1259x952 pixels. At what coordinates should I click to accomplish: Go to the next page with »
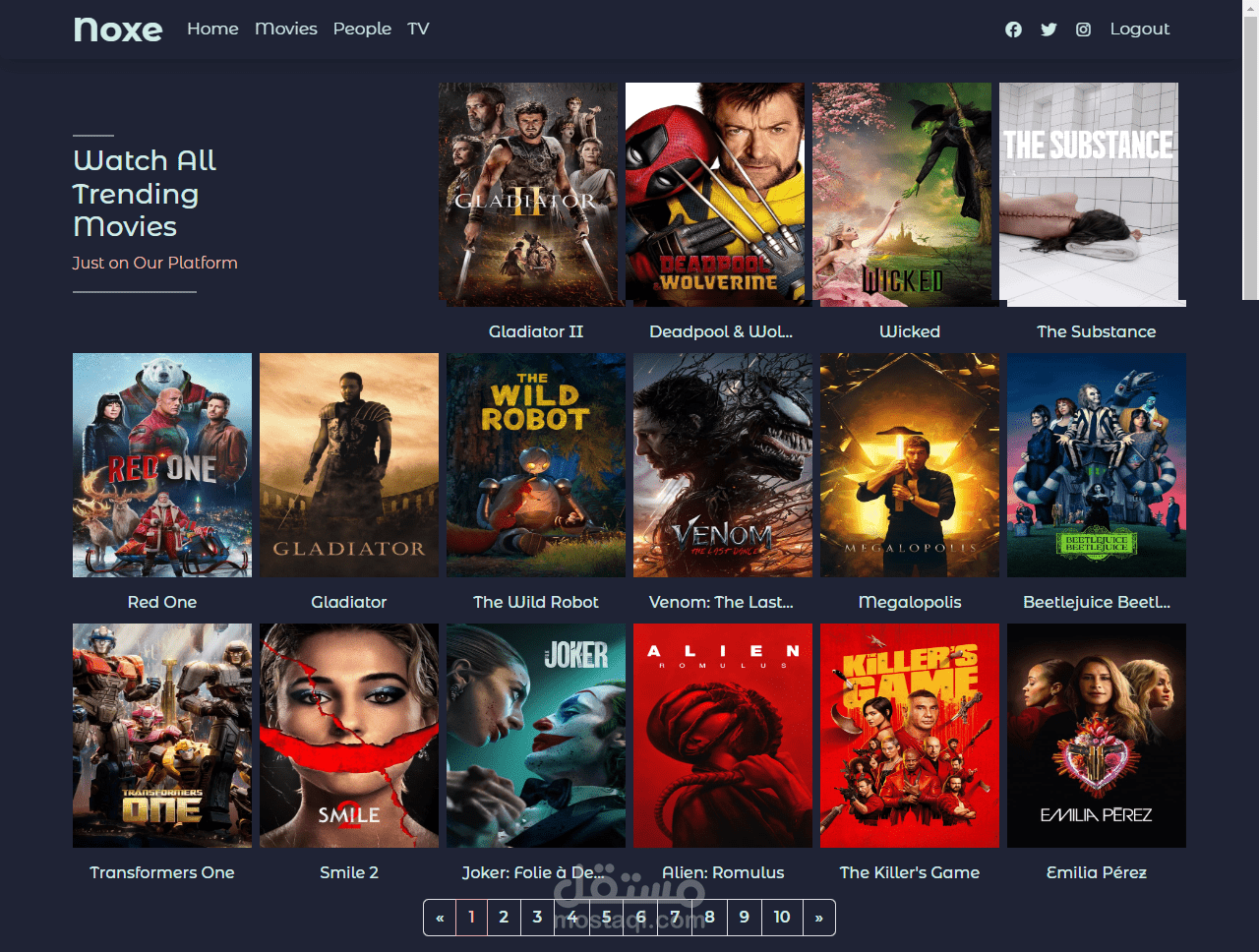pos(819,918)
